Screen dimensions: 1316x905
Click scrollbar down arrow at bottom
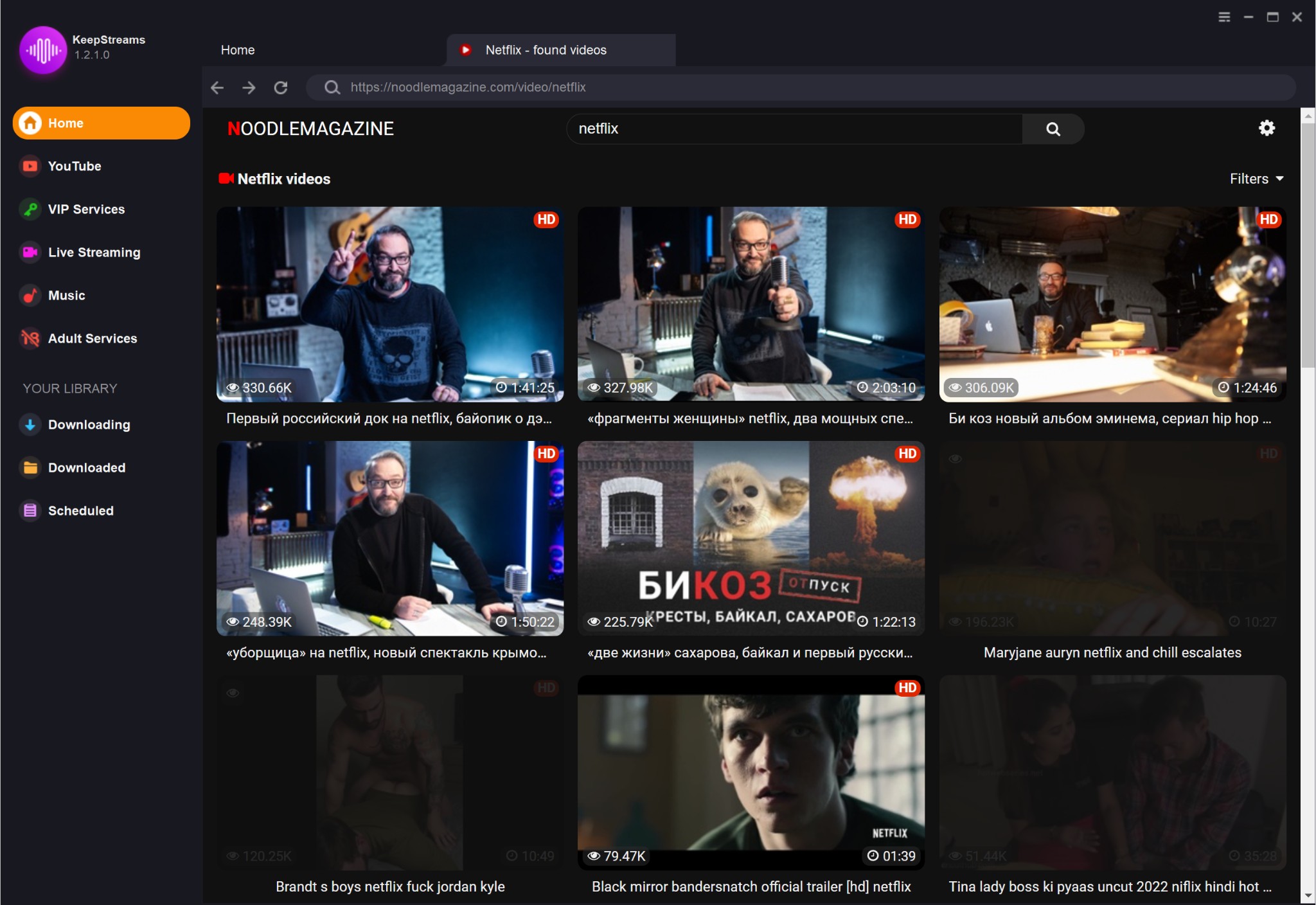(1308, 895)
